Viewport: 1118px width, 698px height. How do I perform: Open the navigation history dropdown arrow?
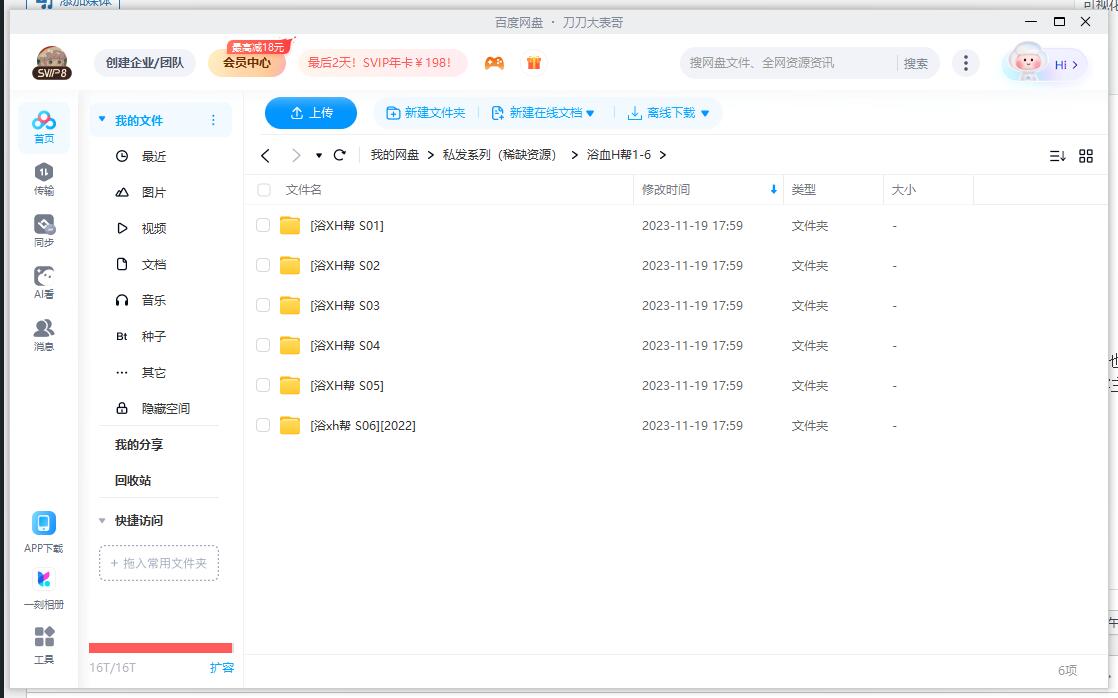(x=319, y=155)
